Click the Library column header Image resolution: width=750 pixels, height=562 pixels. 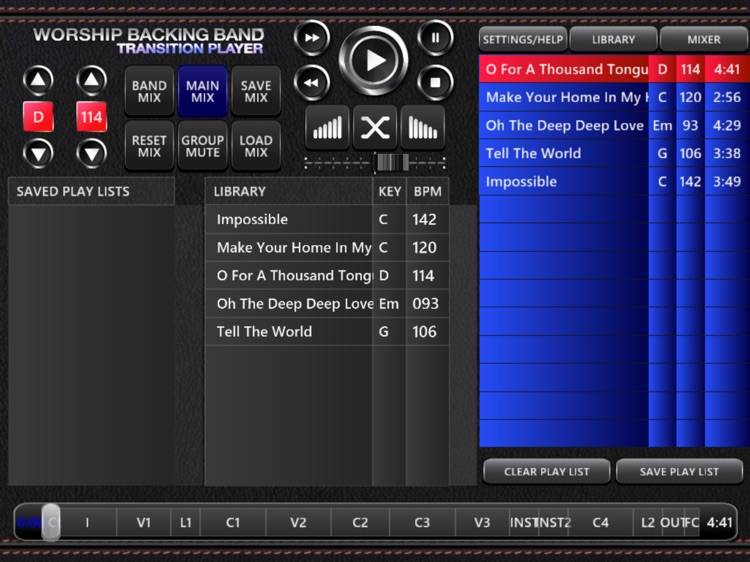(288, 191)
